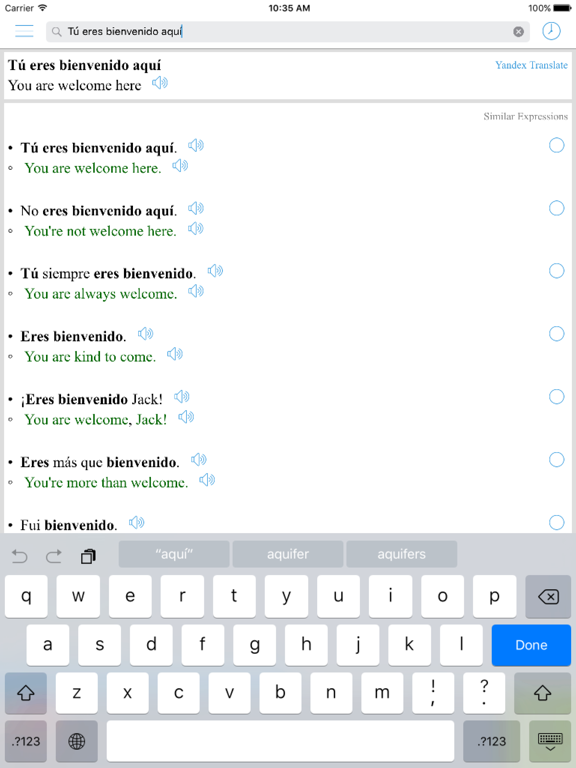This screenshot has width=576, height=768.
Task: Play audio for 'You are welcome here' main translation
Action: tap(160, 83)
